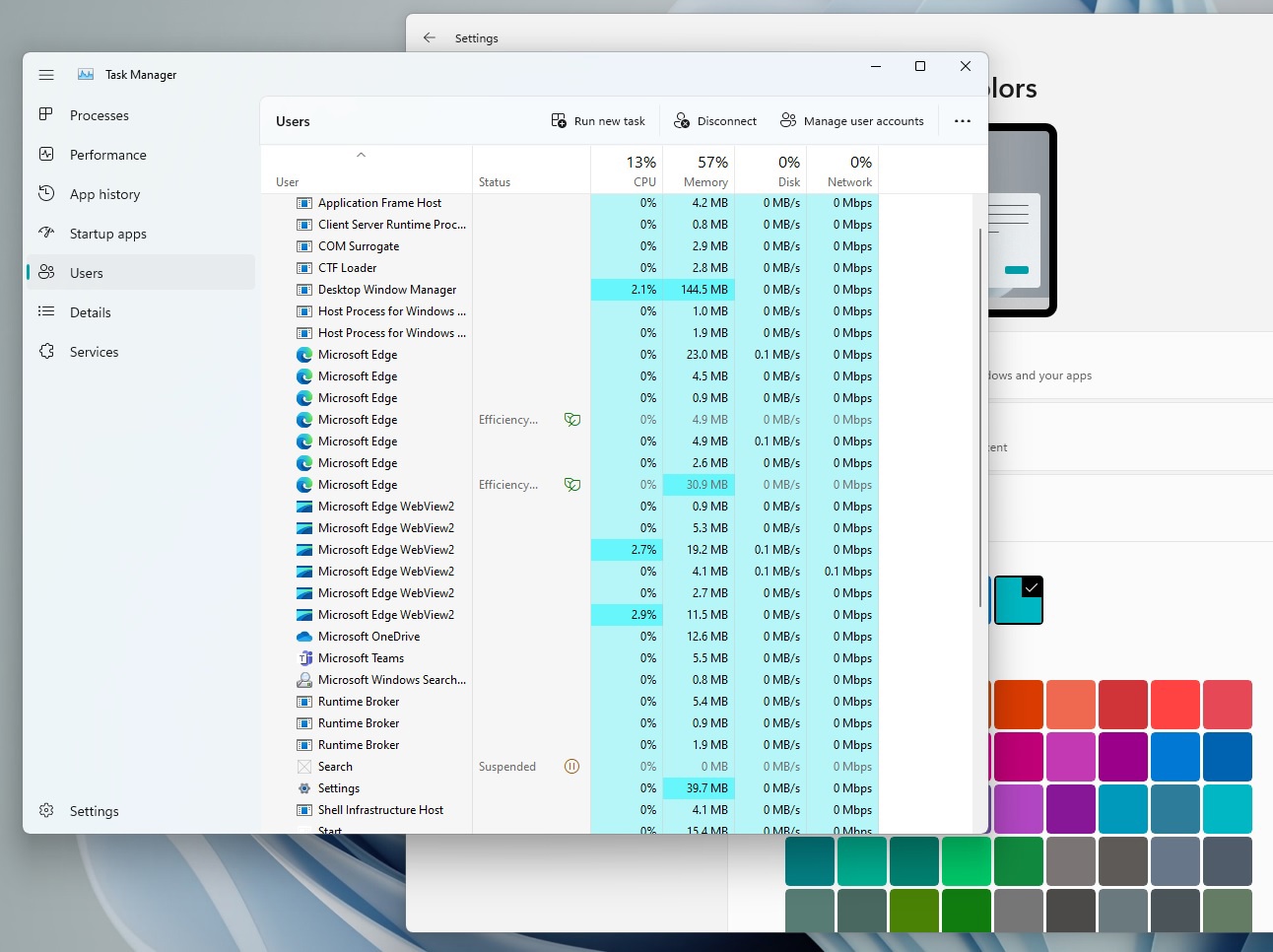1273x952 pixels.
Task: Click the Task Manager navigation hamburger menu
Action: 45,74
